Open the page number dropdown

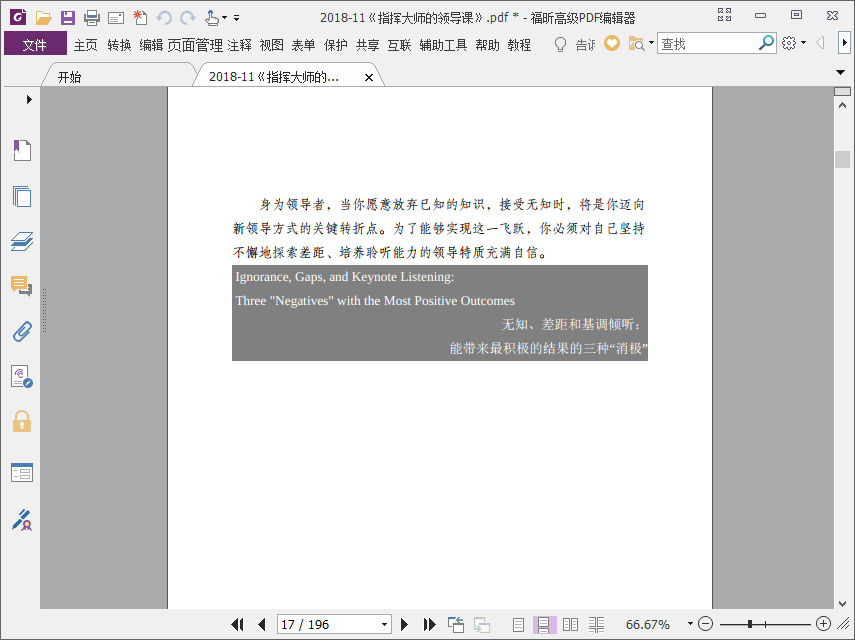(384, 625)
